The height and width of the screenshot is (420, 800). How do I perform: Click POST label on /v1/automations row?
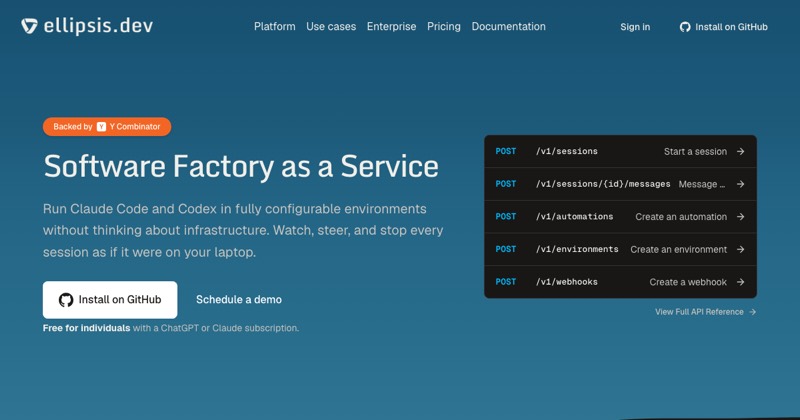506,216
